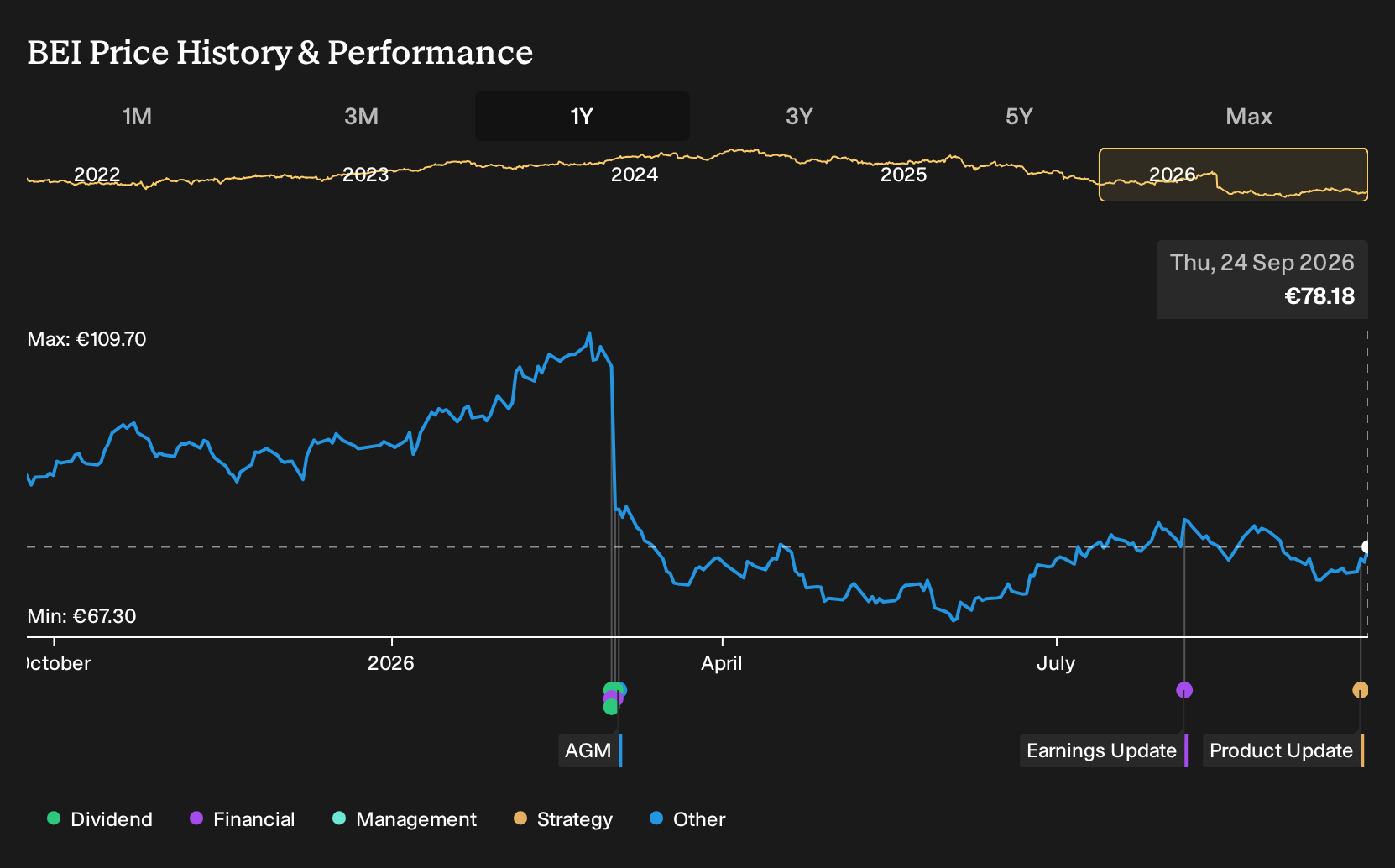Click the blue Other legend dot

point(656,818)
